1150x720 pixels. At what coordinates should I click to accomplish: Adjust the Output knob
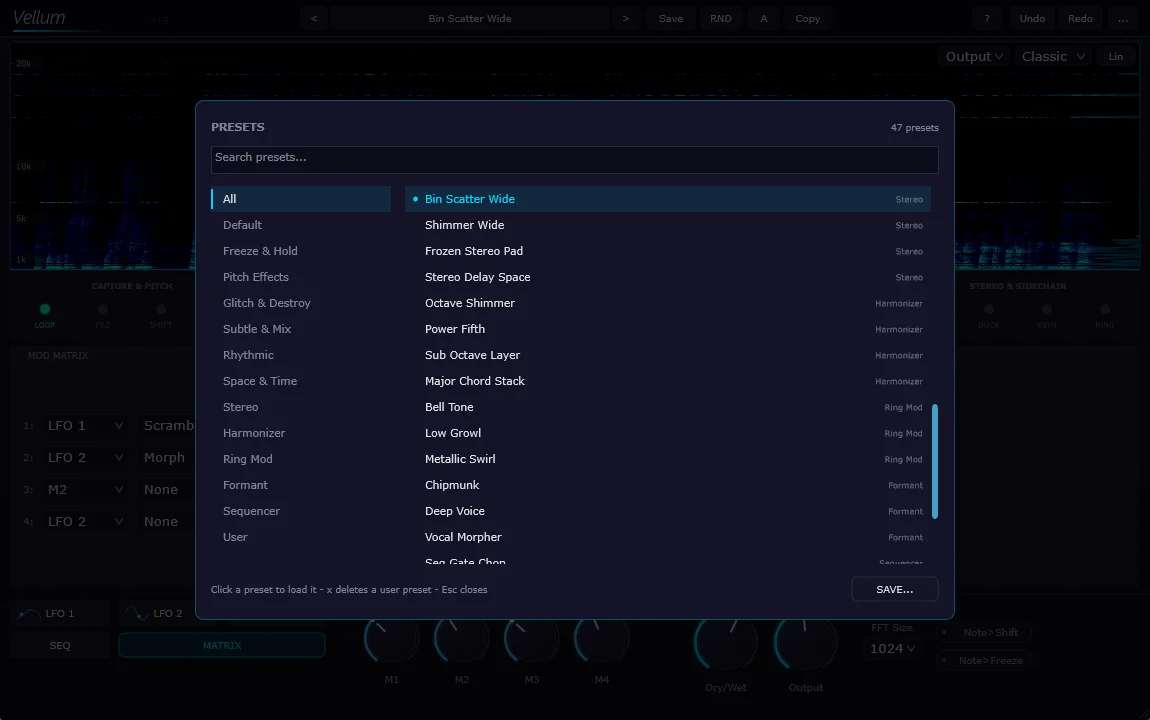point(805,644)
